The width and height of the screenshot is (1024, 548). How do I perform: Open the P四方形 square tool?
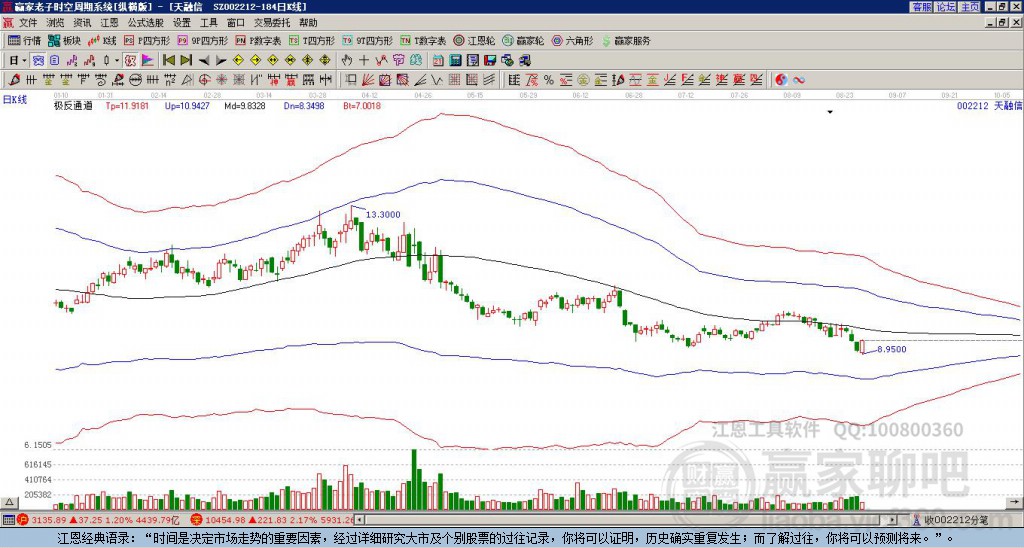tap(147, 40)
